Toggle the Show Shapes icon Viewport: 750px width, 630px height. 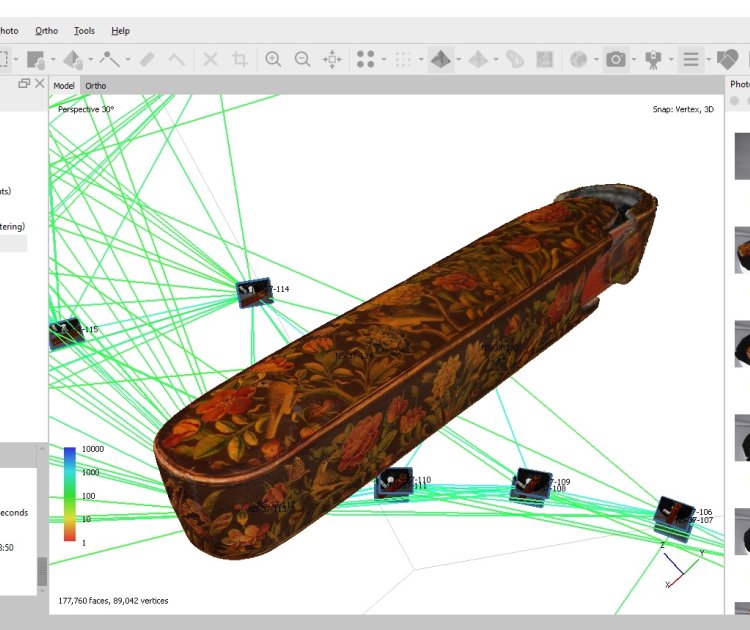point(728,59)
